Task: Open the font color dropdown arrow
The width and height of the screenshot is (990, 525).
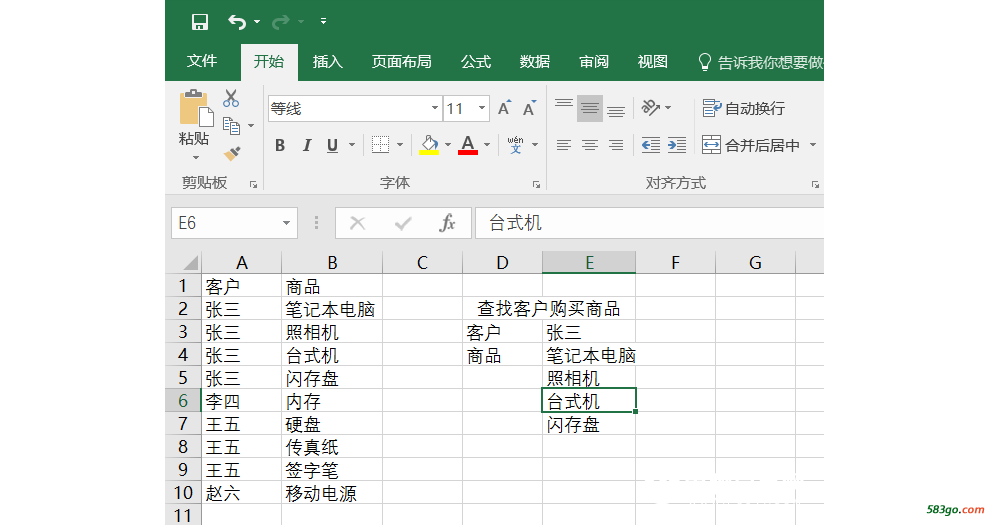Action: 487,145
